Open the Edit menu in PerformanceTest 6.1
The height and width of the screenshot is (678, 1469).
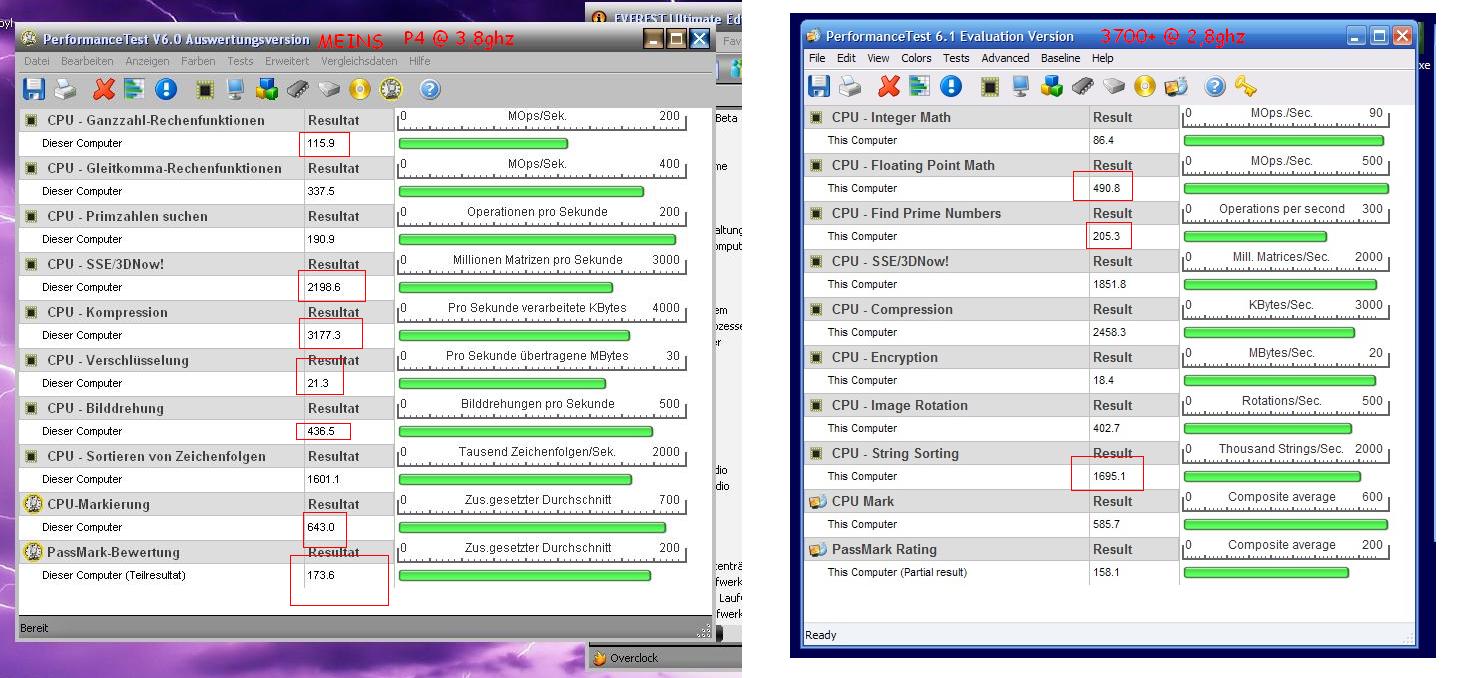(846, 58)
